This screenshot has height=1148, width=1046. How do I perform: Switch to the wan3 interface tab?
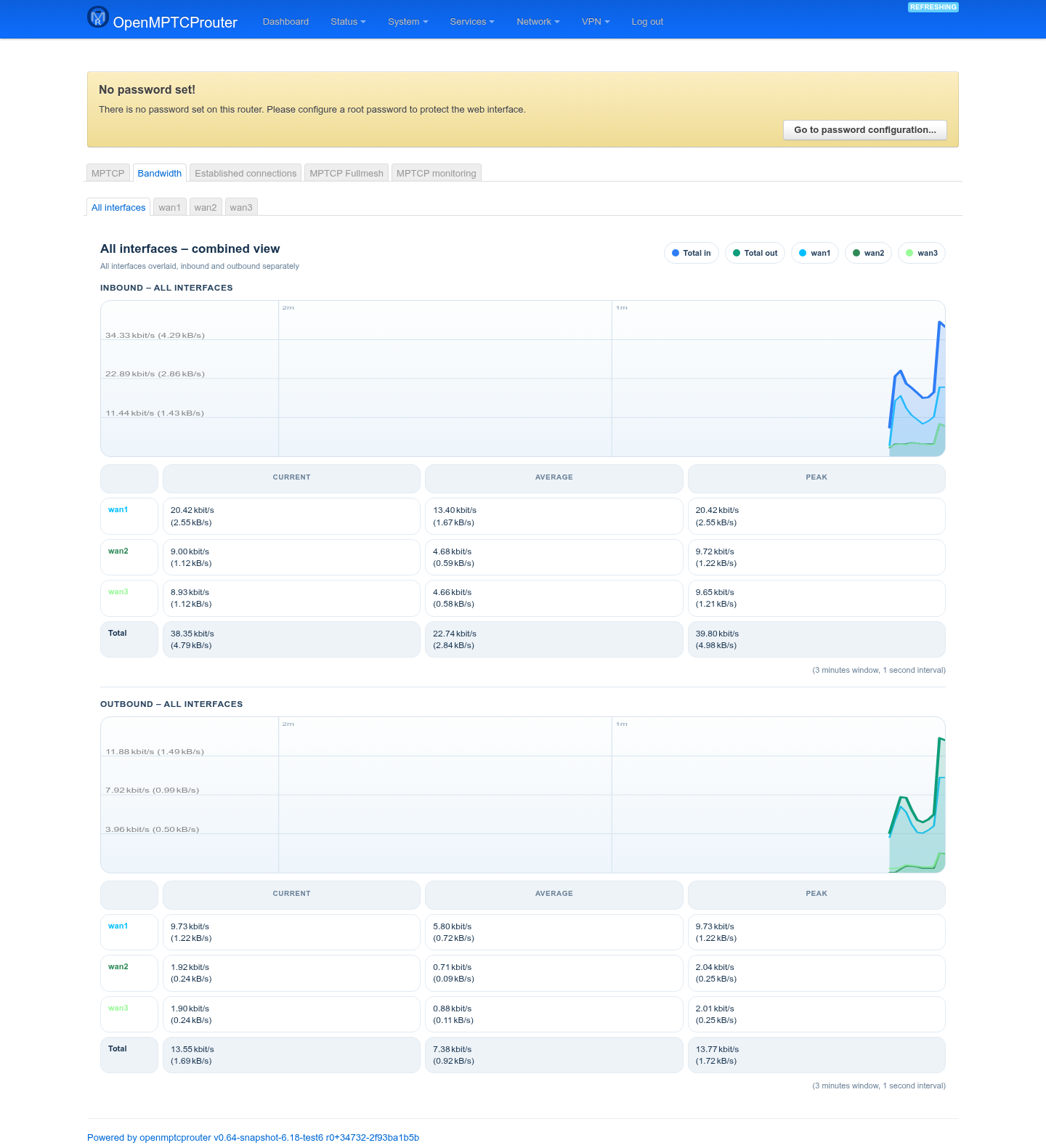[x=241, y=207]
